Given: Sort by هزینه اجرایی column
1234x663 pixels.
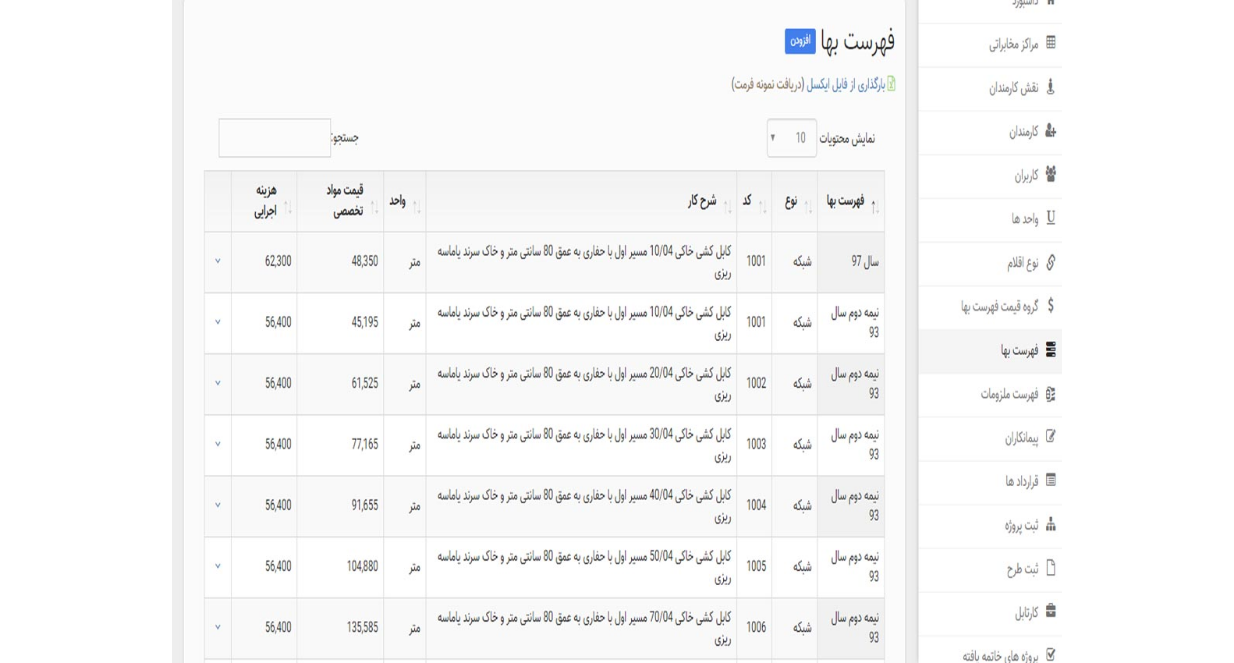Looking at the screenshot, I should (264, 201).
